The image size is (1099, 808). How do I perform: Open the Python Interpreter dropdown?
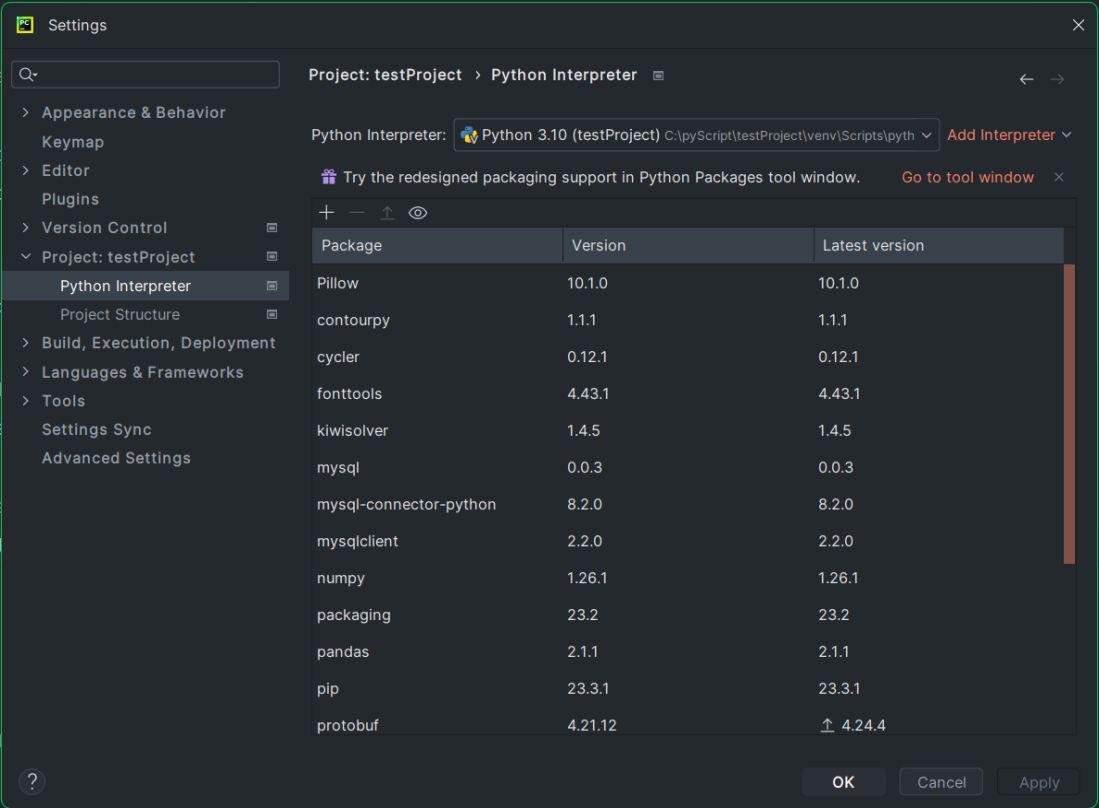pos(696,135)
